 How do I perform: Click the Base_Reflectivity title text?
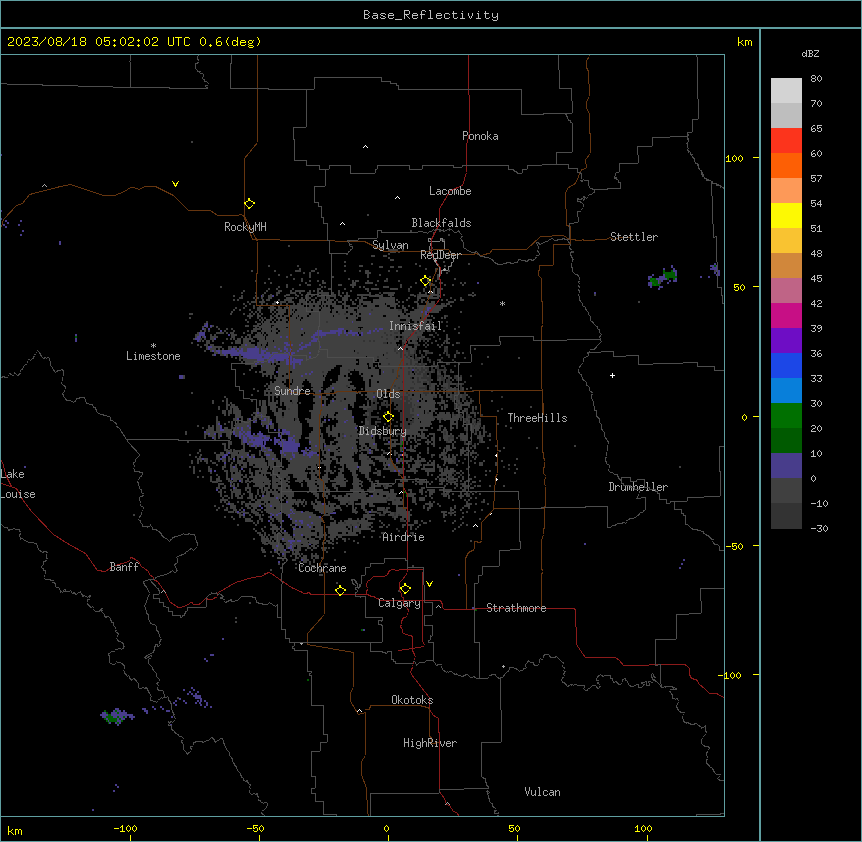pos(431,15)
